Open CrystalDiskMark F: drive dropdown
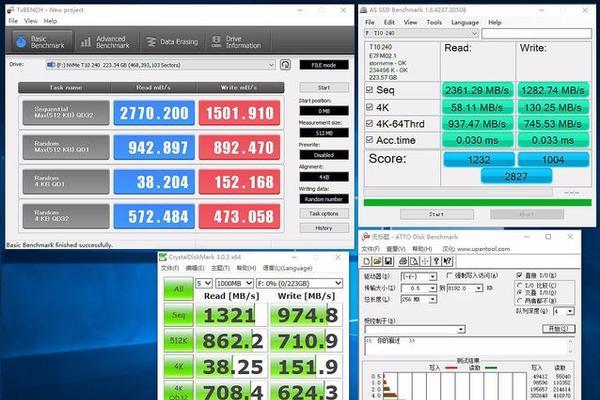The image size is (600, 400). 299,283
